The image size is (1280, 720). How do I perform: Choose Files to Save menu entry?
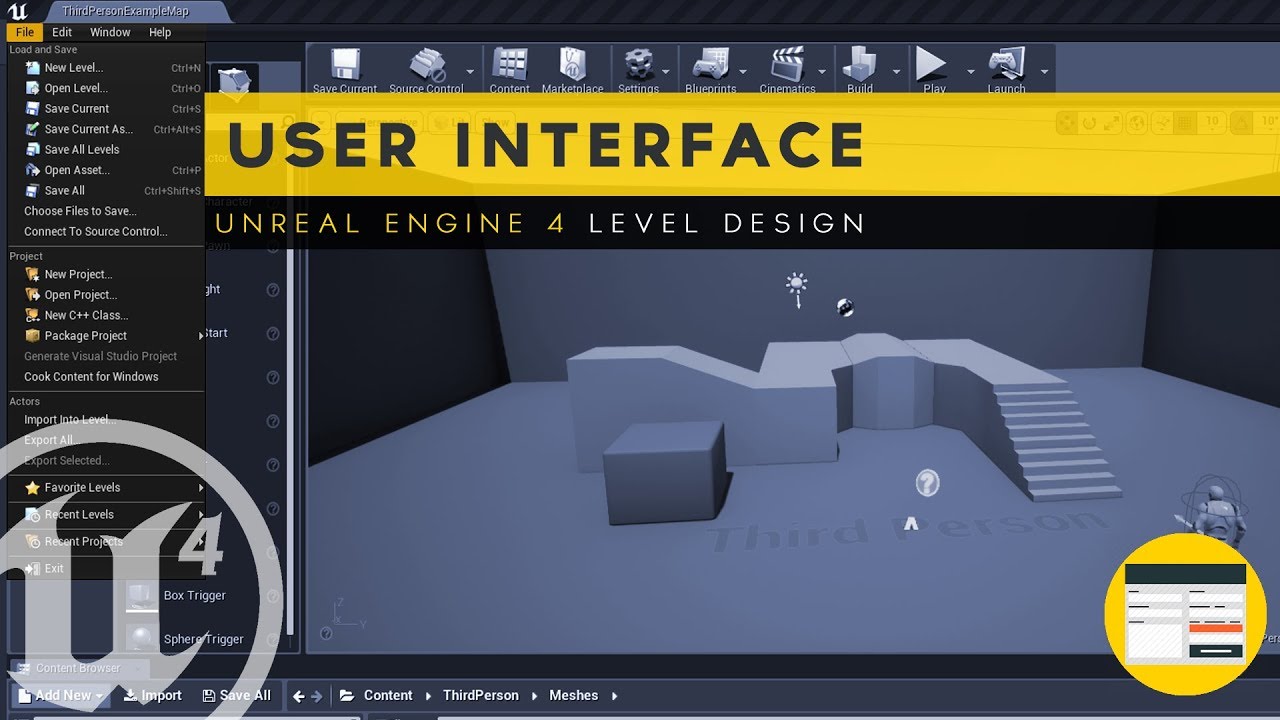(105, 211)
